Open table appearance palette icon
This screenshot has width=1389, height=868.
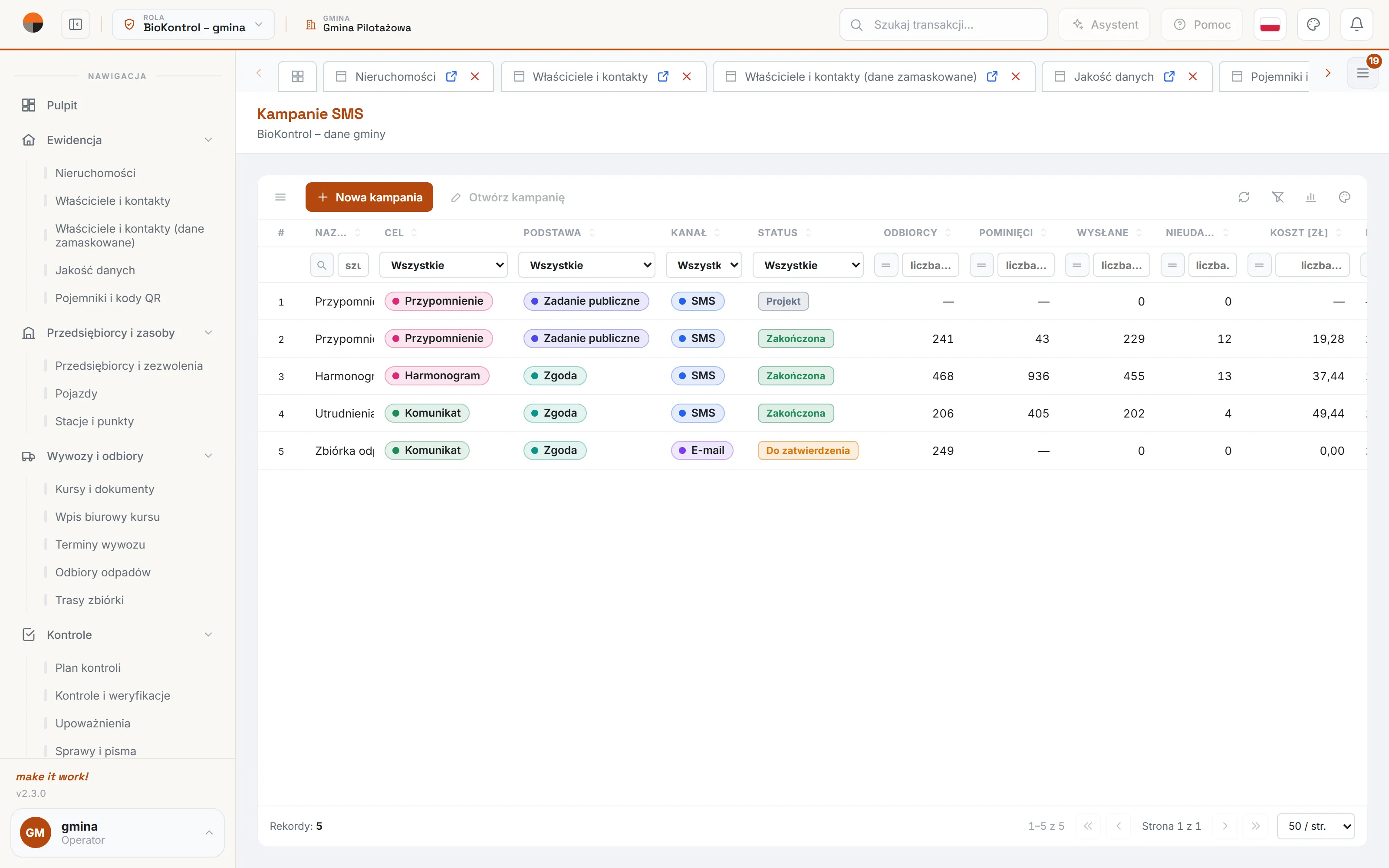point(1344,197)
